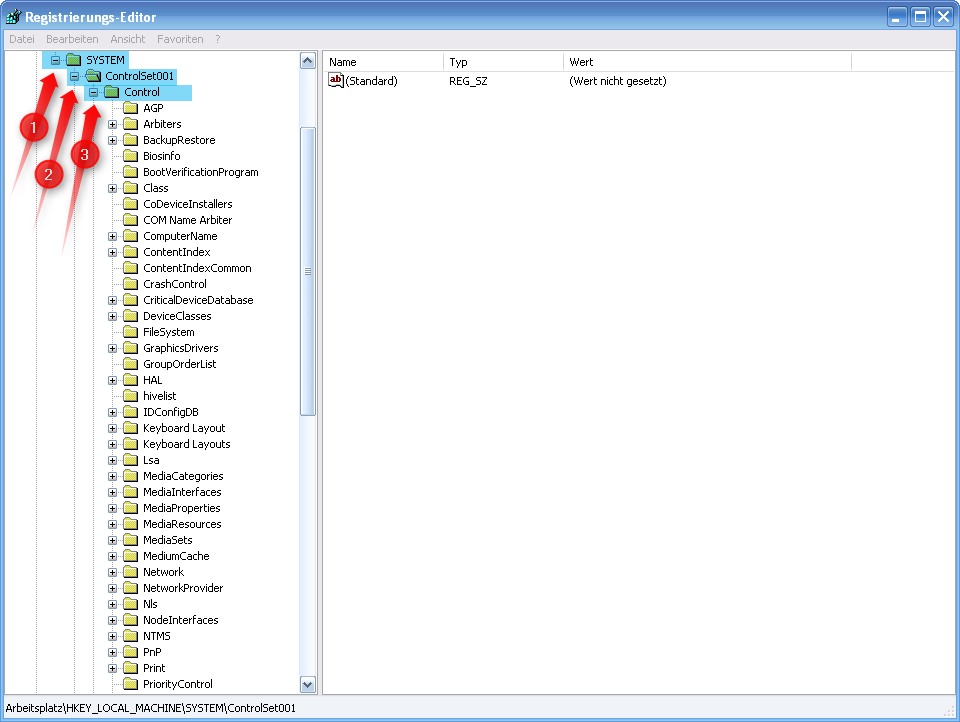Expand the Class registry key
This screenshot has width=960, height=722.
pos(112,187)
